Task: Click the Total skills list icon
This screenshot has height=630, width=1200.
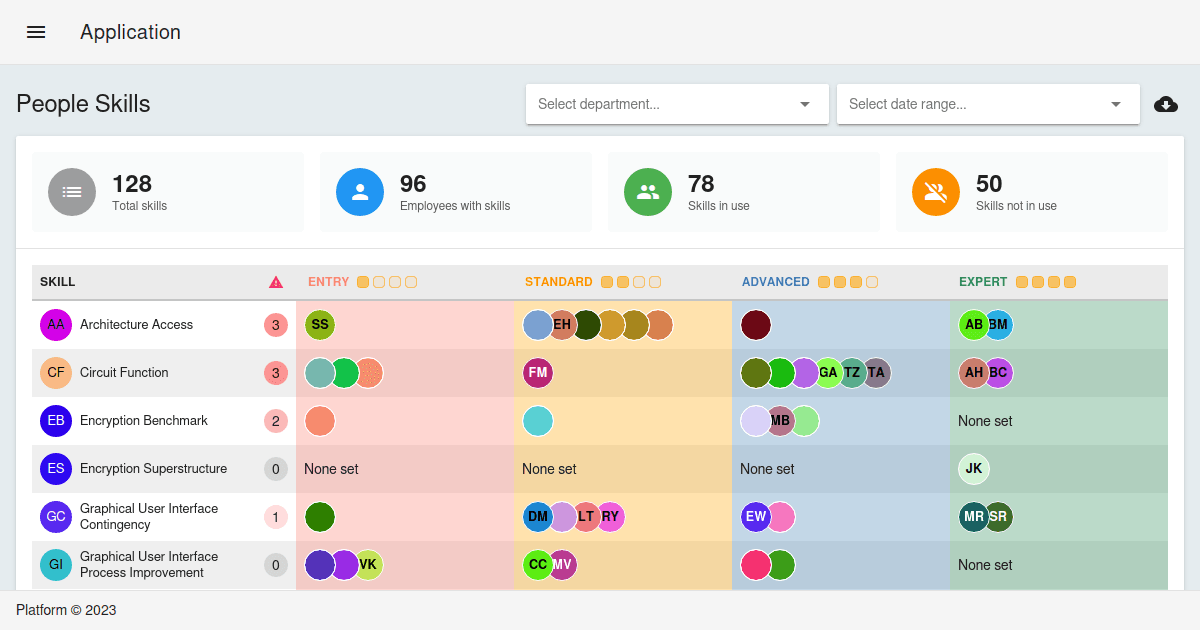Action: (x=71, y=192)
